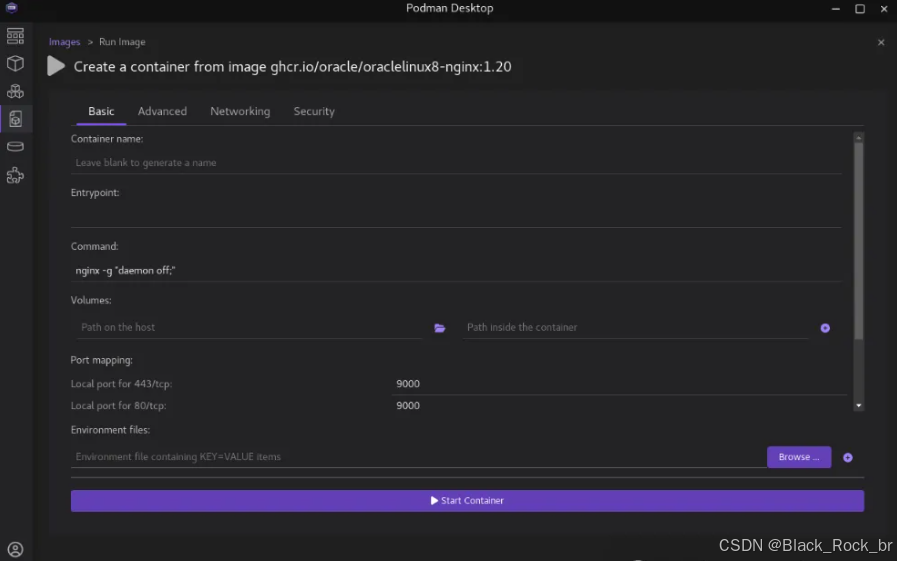Switch to the Basic tab
The height and width of the screenshot is (561, 897).
tap(101, 112)
